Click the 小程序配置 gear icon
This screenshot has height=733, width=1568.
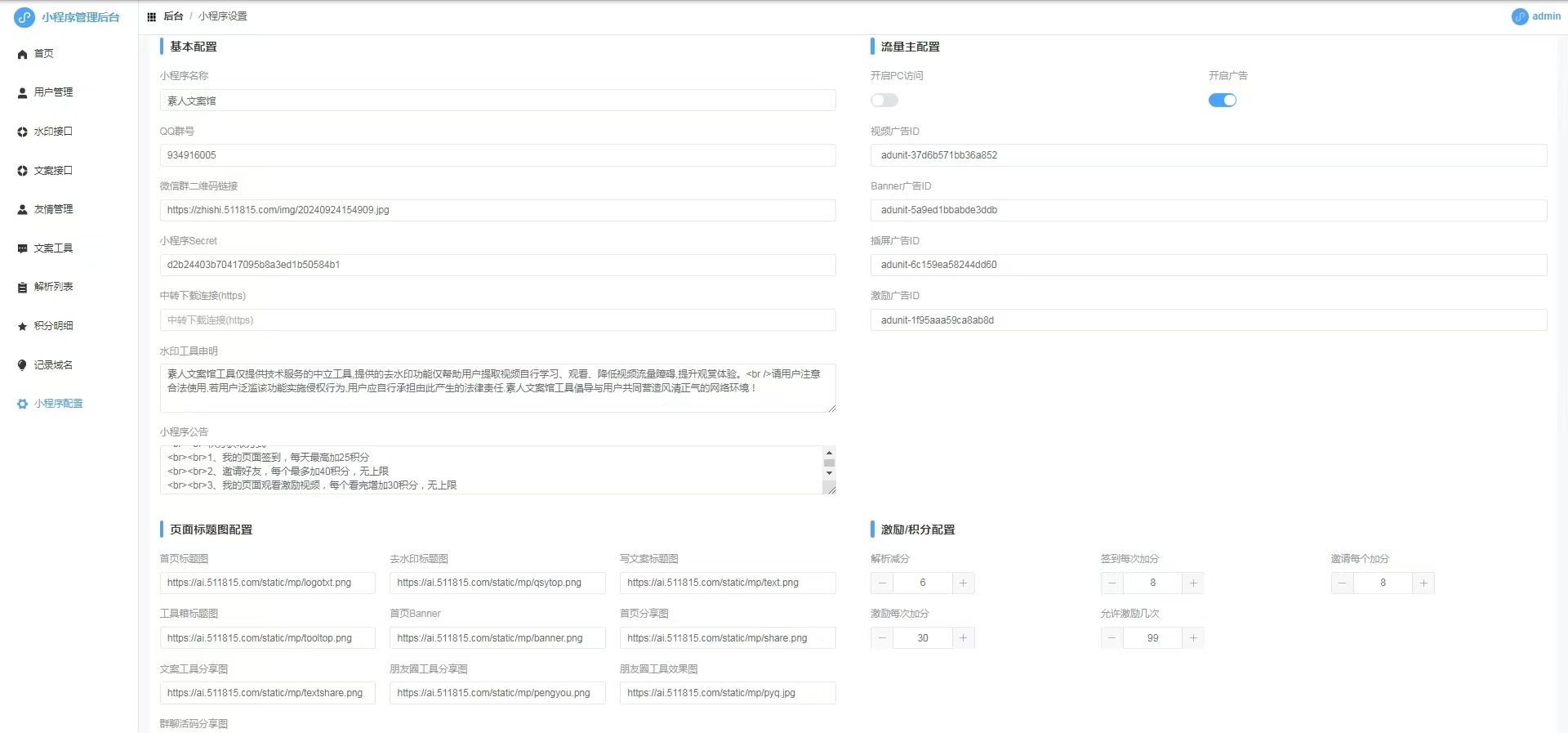tap(22, 404)
